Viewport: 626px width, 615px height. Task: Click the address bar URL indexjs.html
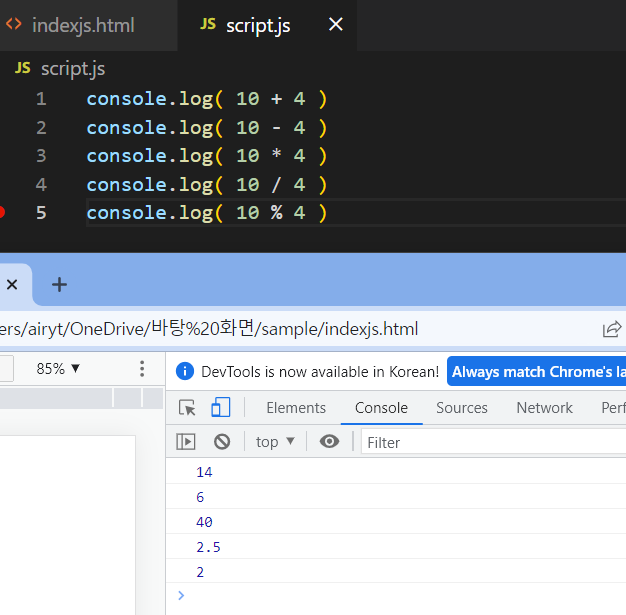click(209, 329)
